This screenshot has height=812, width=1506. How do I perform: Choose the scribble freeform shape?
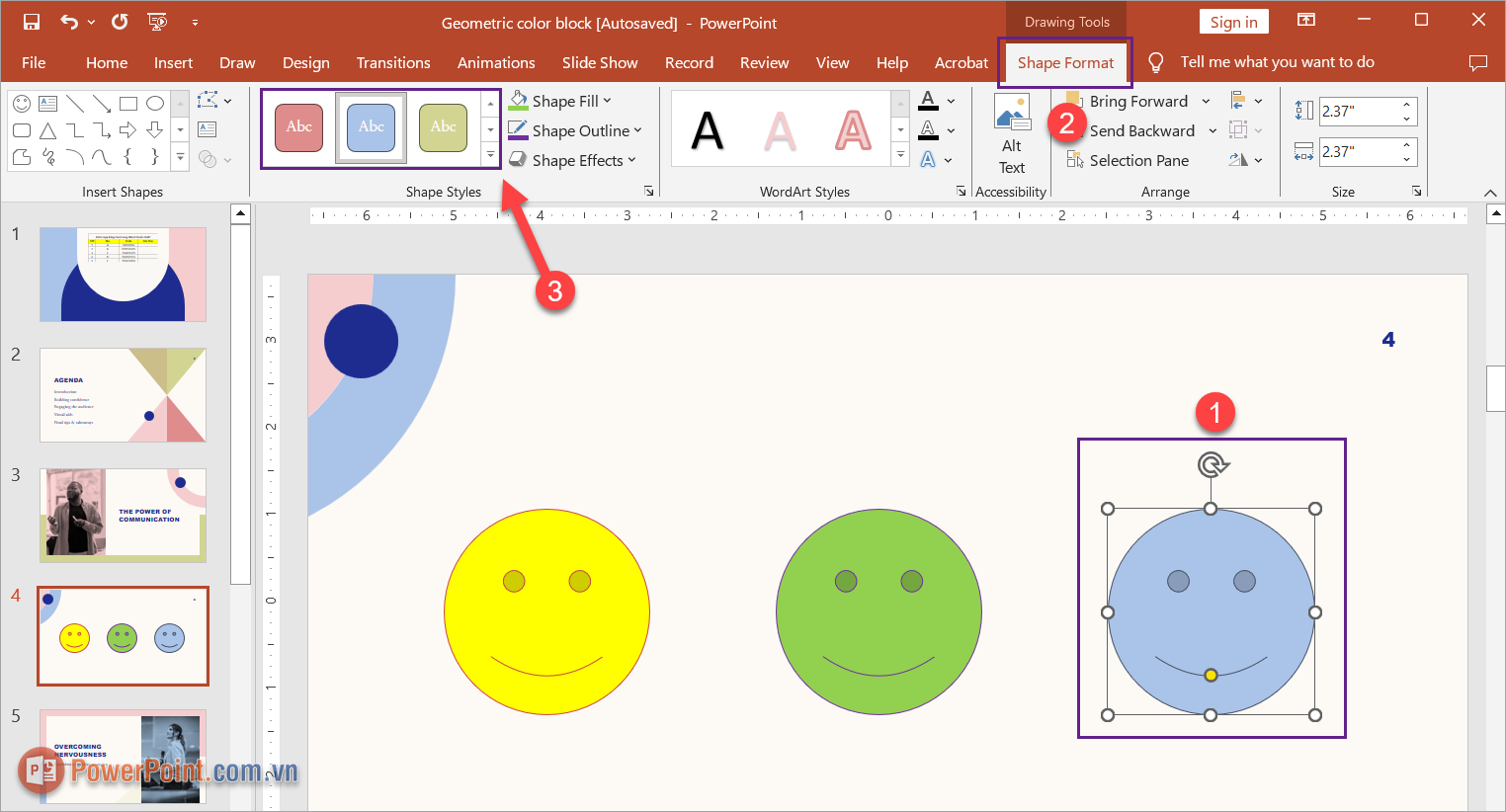tap(47, 156)
